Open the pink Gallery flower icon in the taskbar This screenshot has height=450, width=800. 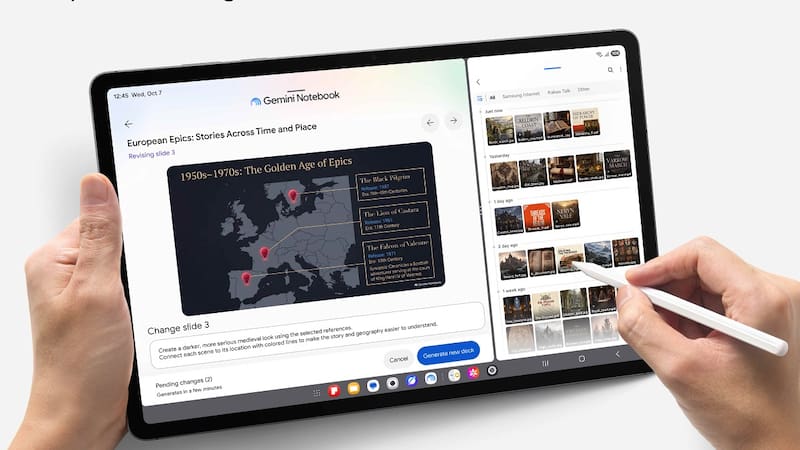pos(473,373)
